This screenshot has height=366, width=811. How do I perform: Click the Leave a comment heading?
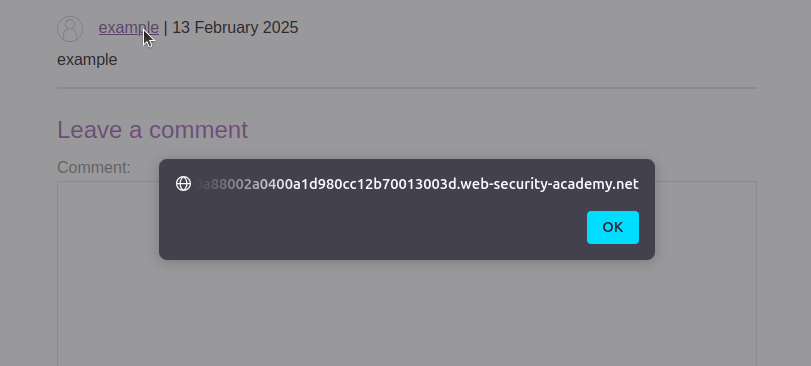[x=153, y=130]
